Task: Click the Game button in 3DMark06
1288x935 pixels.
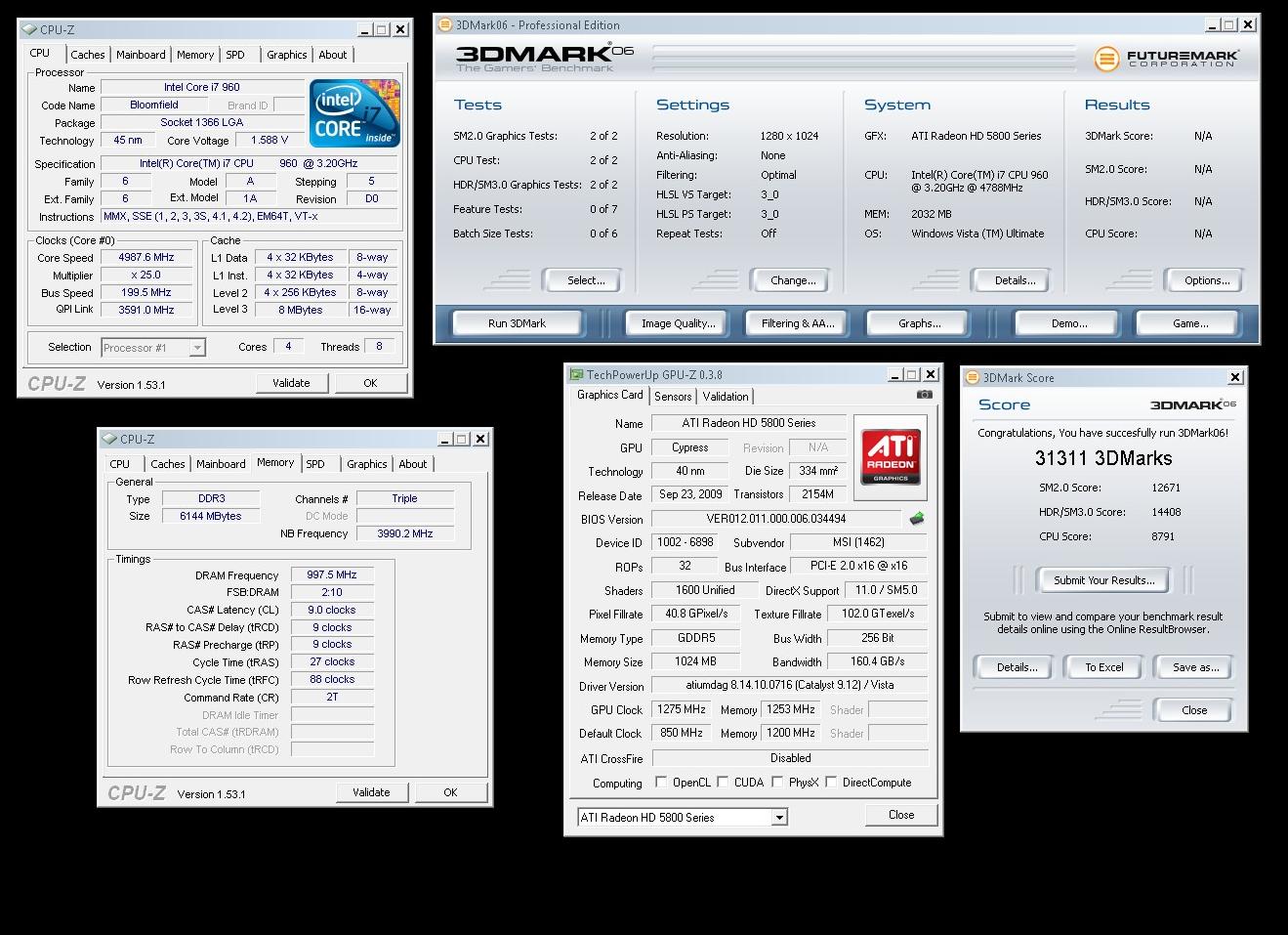Action: (1190, 323)
